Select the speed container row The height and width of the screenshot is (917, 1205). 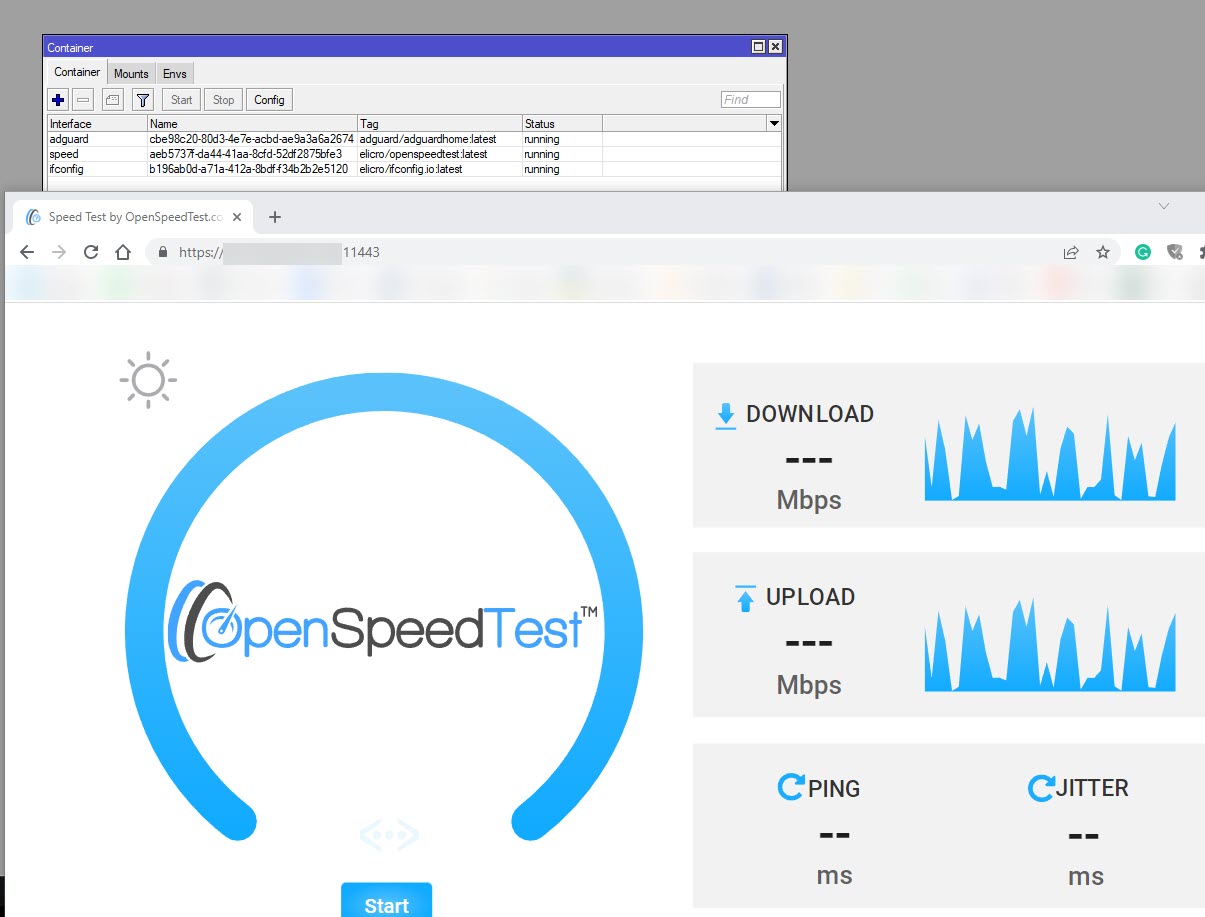tap(414, 154)
